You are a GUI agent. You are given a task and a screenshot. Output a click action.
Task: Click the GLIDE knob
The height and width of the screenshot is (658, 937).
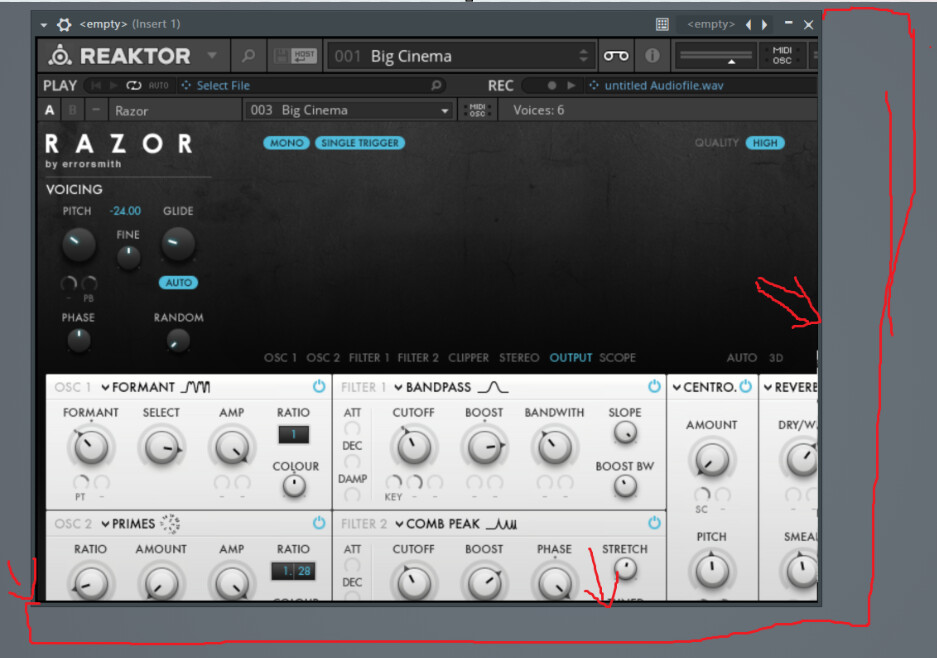[177, 244]
